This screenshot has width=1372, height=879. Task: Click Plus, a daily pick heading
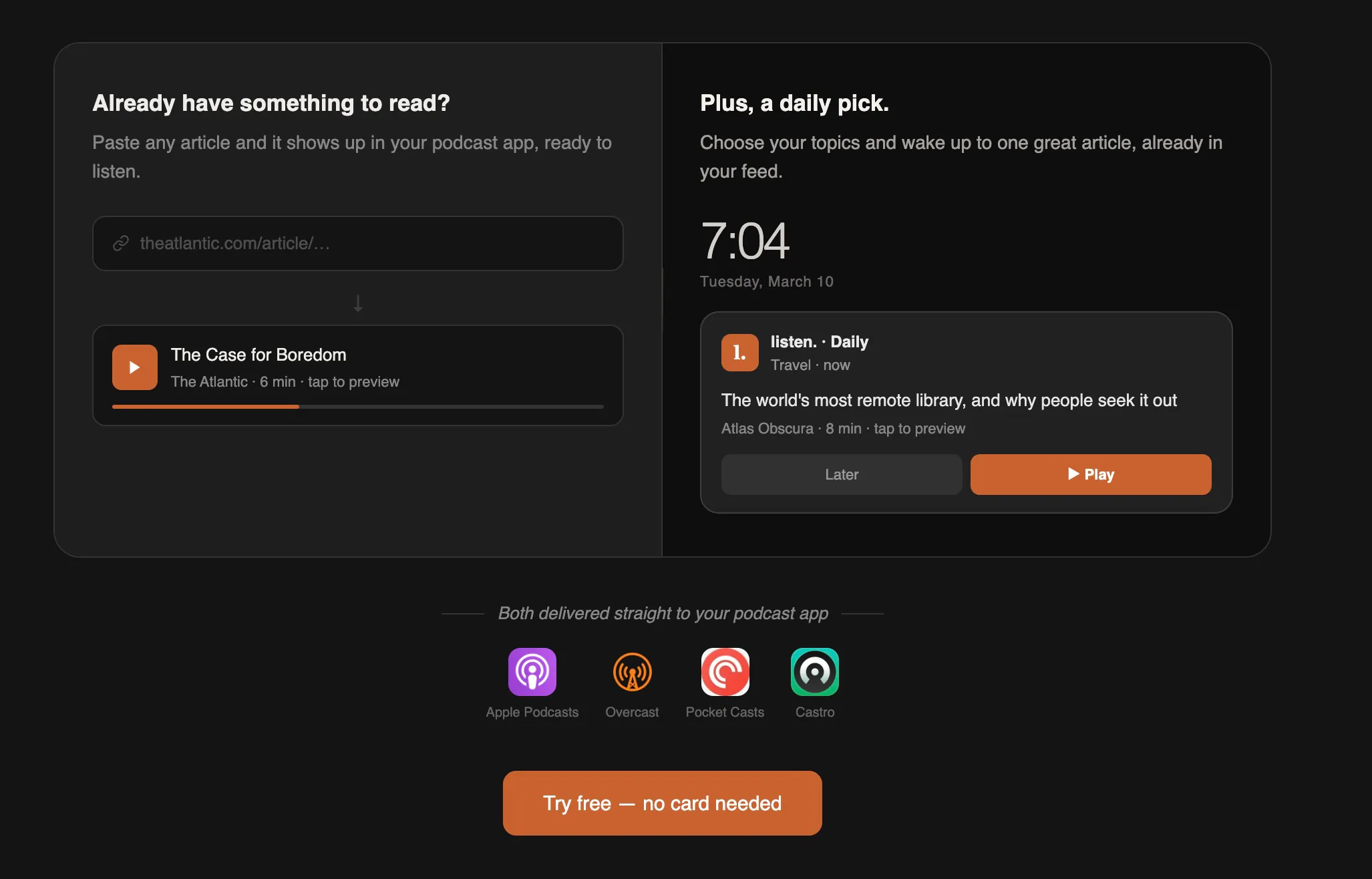click(x=794, y=103)
